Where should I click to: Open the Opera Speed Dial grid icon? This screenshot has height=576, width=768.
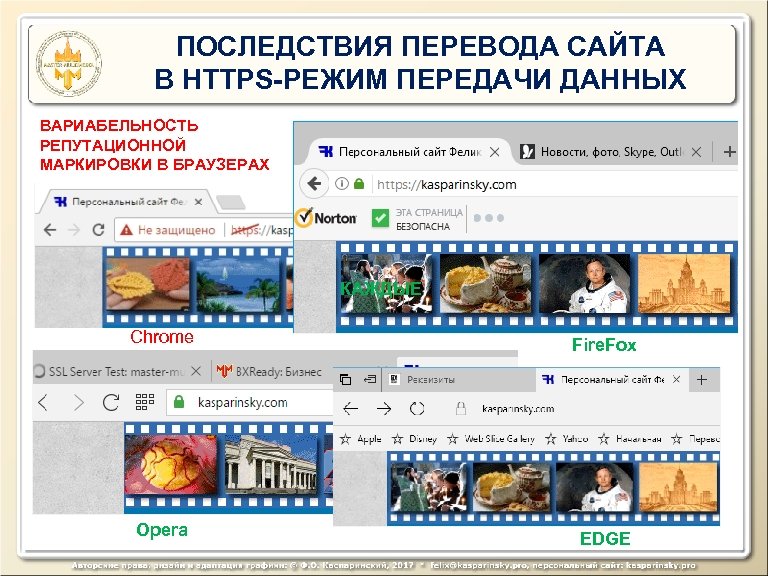point(145,402)
